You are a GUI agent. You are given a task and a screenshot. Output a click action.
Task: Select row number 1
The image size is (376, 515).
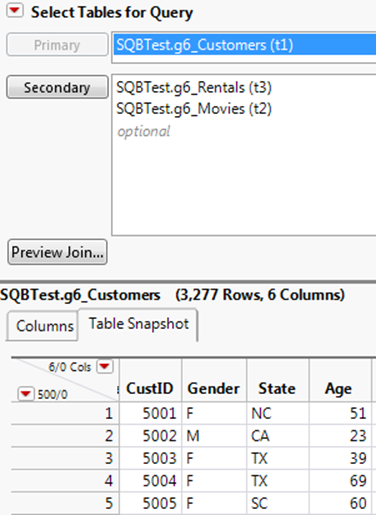click(x=65, y=413)
